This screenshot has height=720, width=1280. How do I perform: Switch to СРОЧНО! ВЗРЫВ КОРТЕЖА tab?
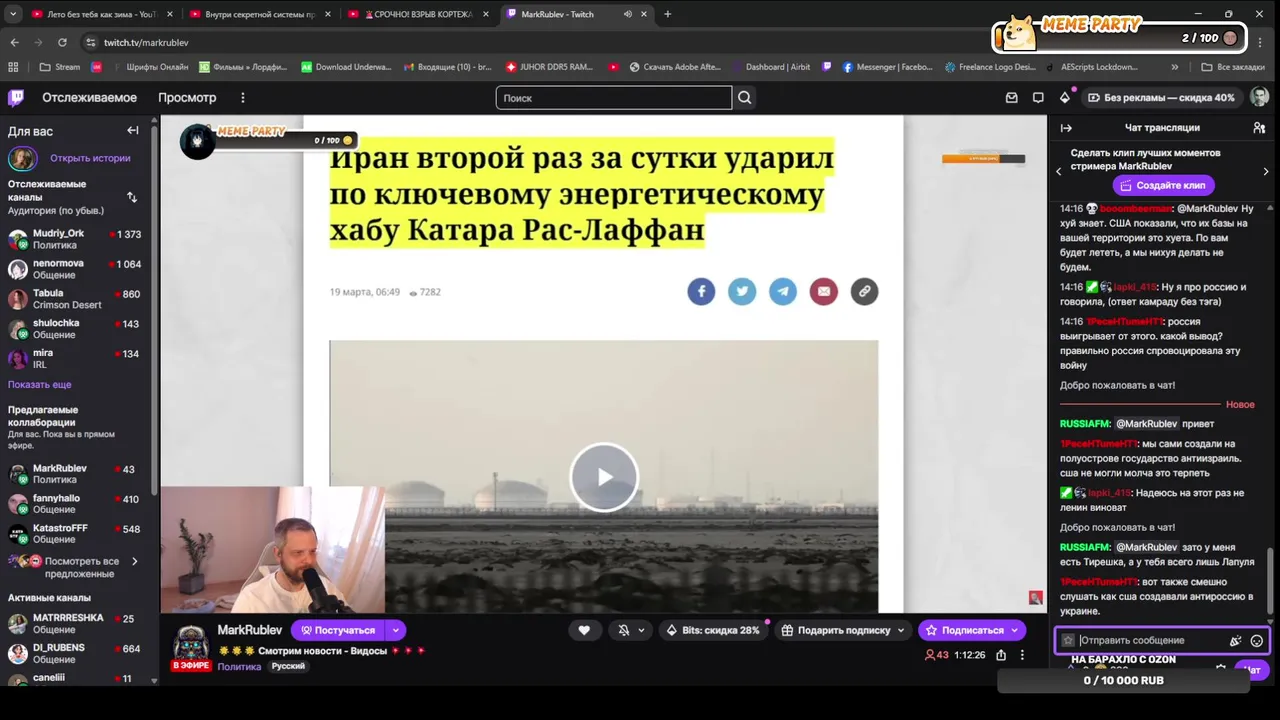pyautogui.click(x=416, y=14)
